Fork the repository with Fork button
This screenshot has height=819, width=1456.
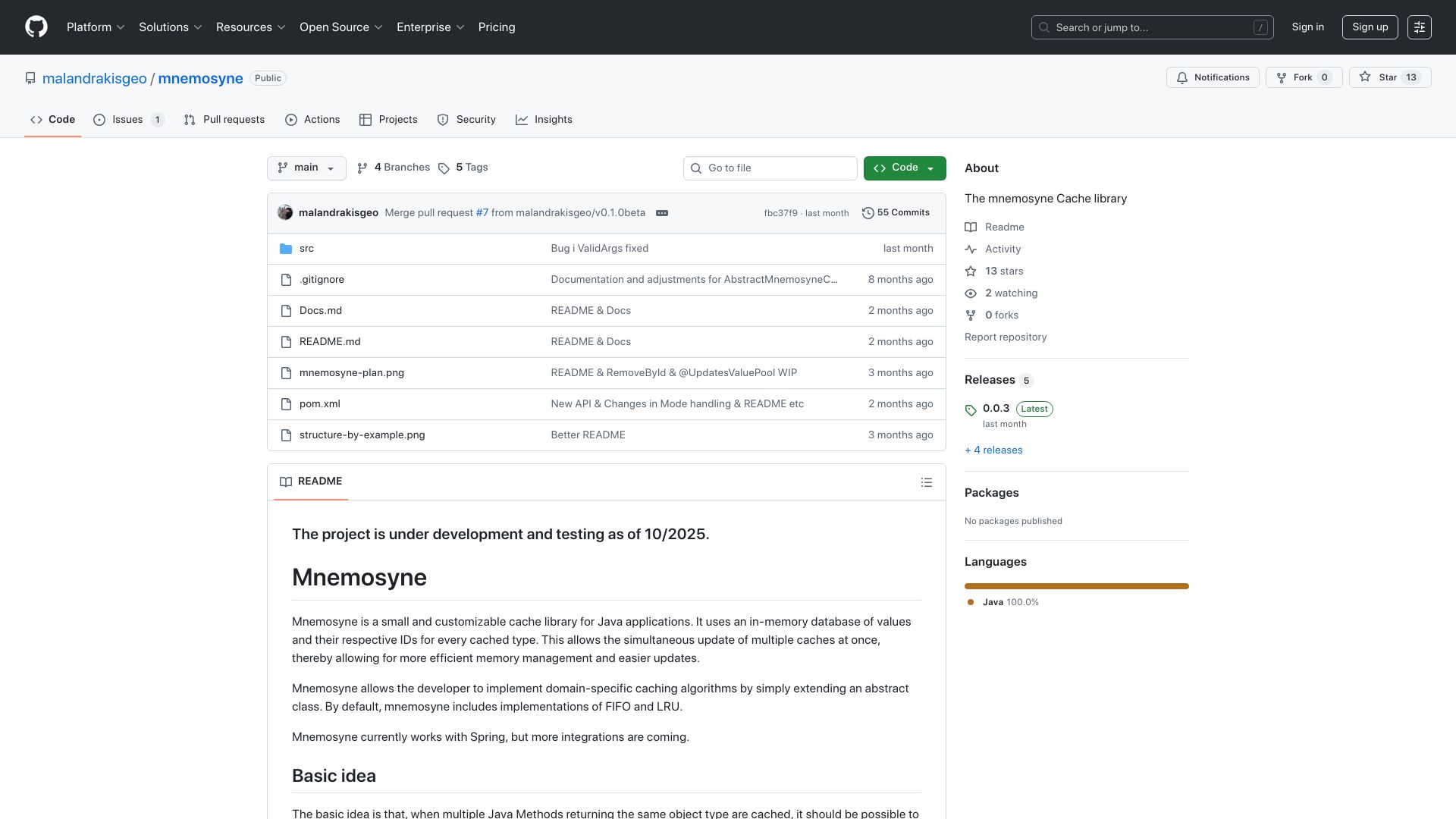click(1304, 77)
